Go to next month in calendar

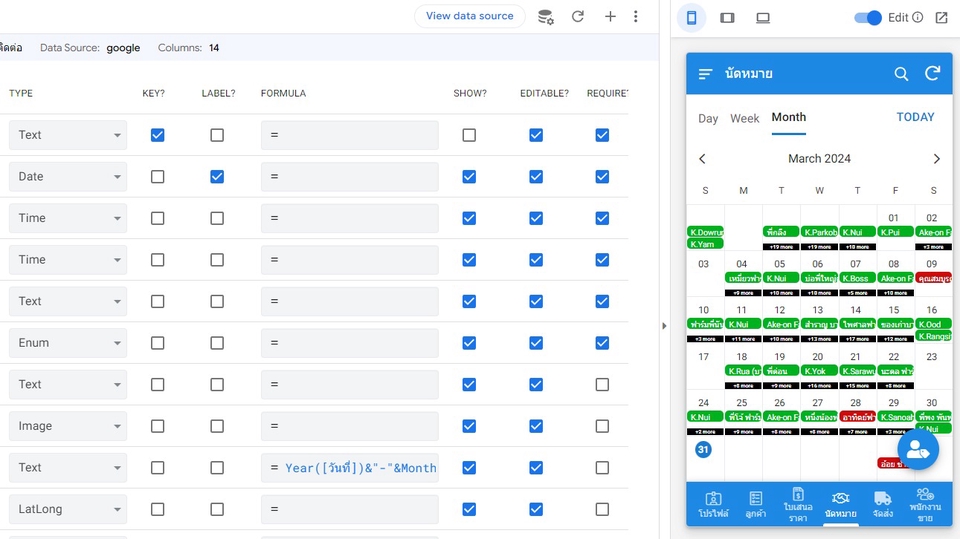pyautogui.click(x=936, y=159)
